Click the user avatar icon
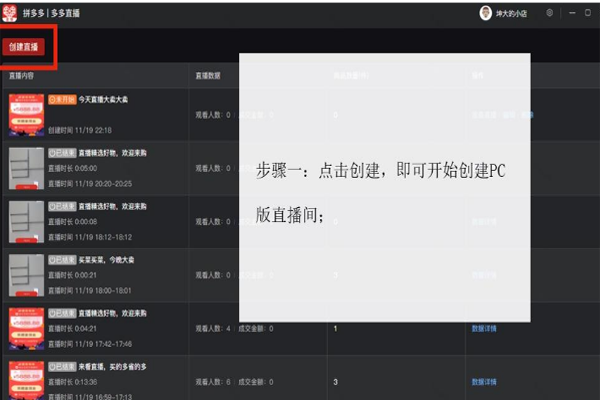 (x=486, y=13)
